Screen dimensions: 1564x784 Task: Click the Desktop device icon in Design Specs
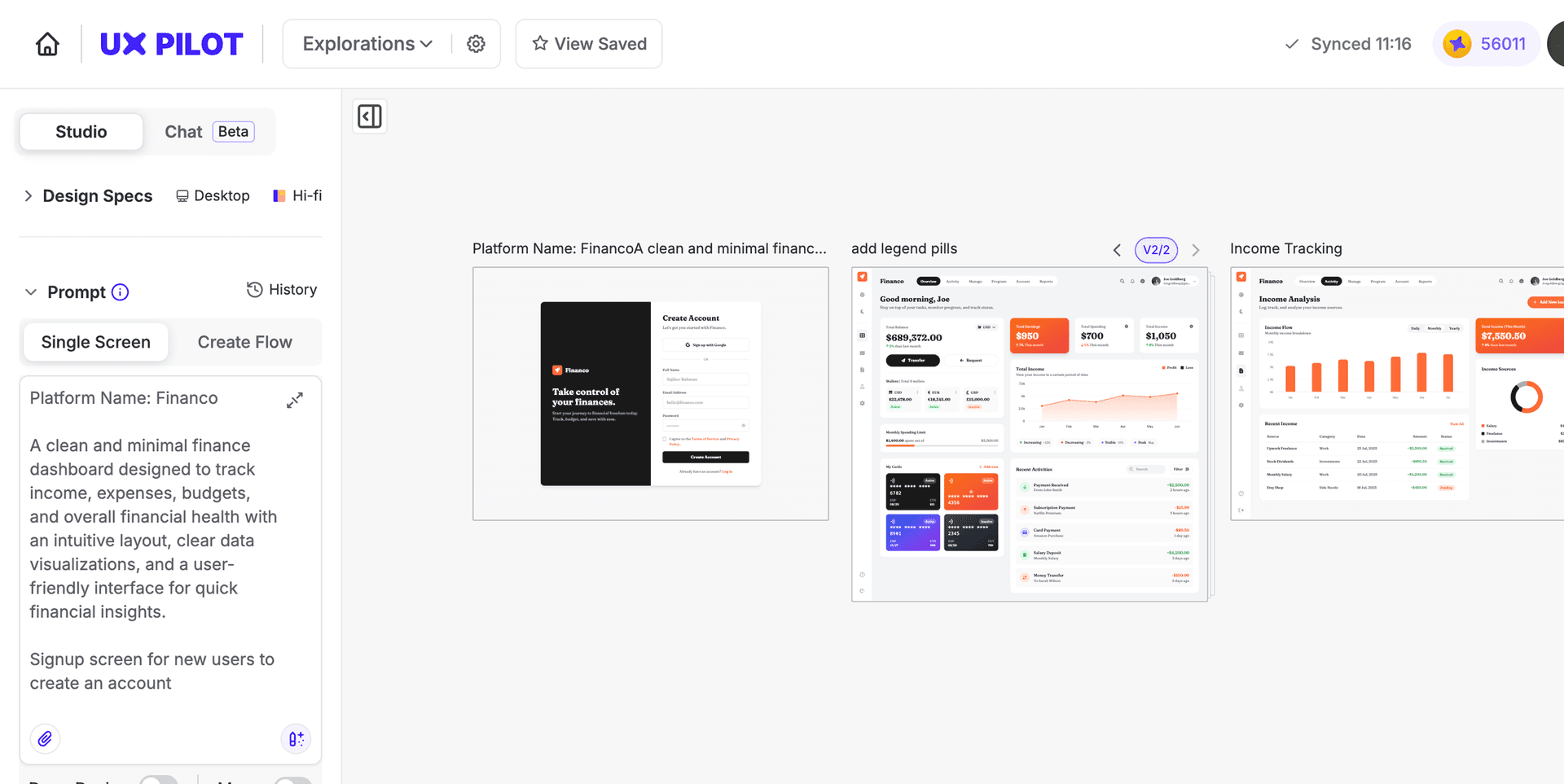point(181,195)
